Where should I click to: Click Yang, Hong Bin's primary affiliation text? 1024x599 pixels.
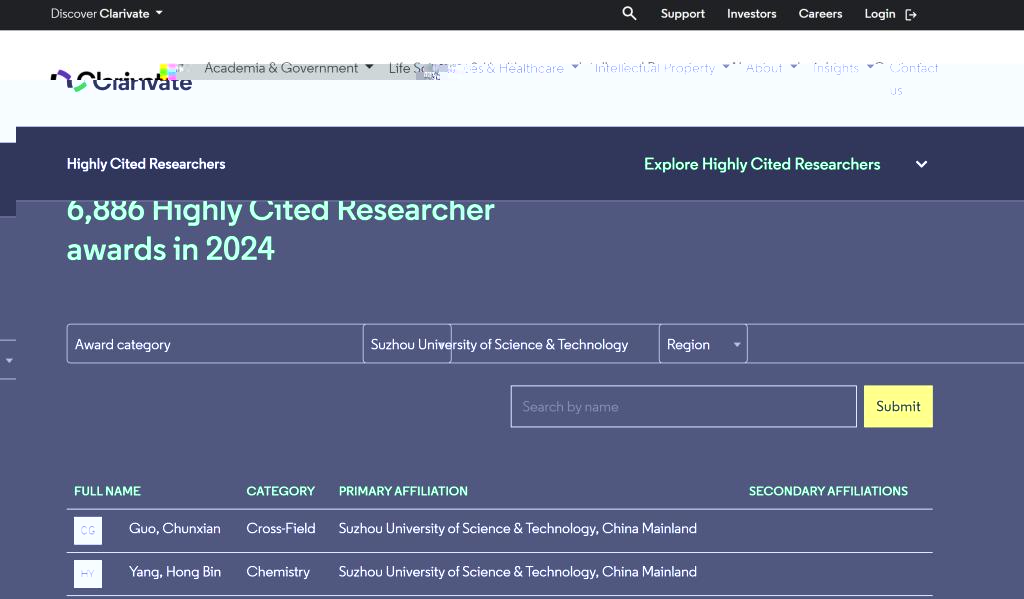(517, 572)
